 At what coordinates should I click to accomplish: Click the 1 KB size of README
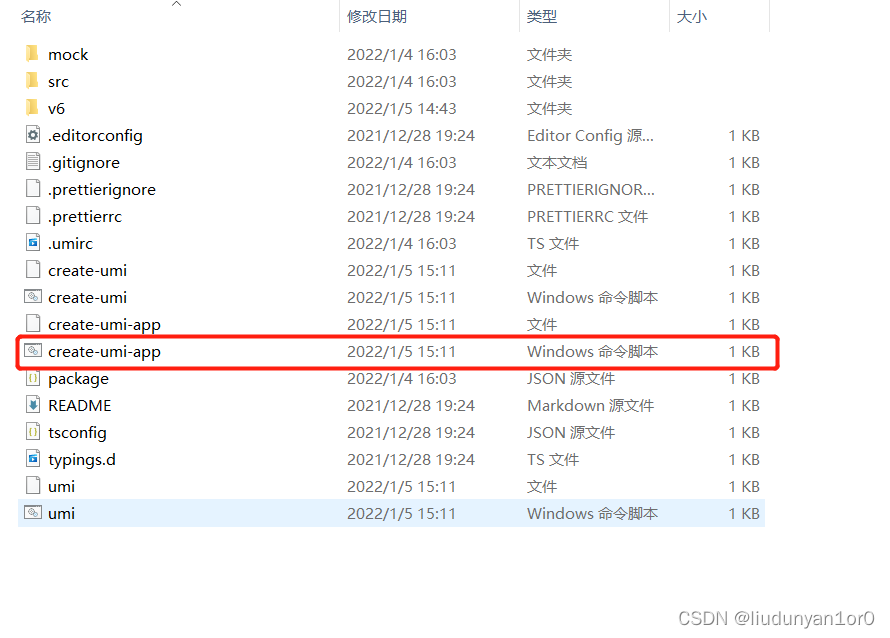click(744, 406)
